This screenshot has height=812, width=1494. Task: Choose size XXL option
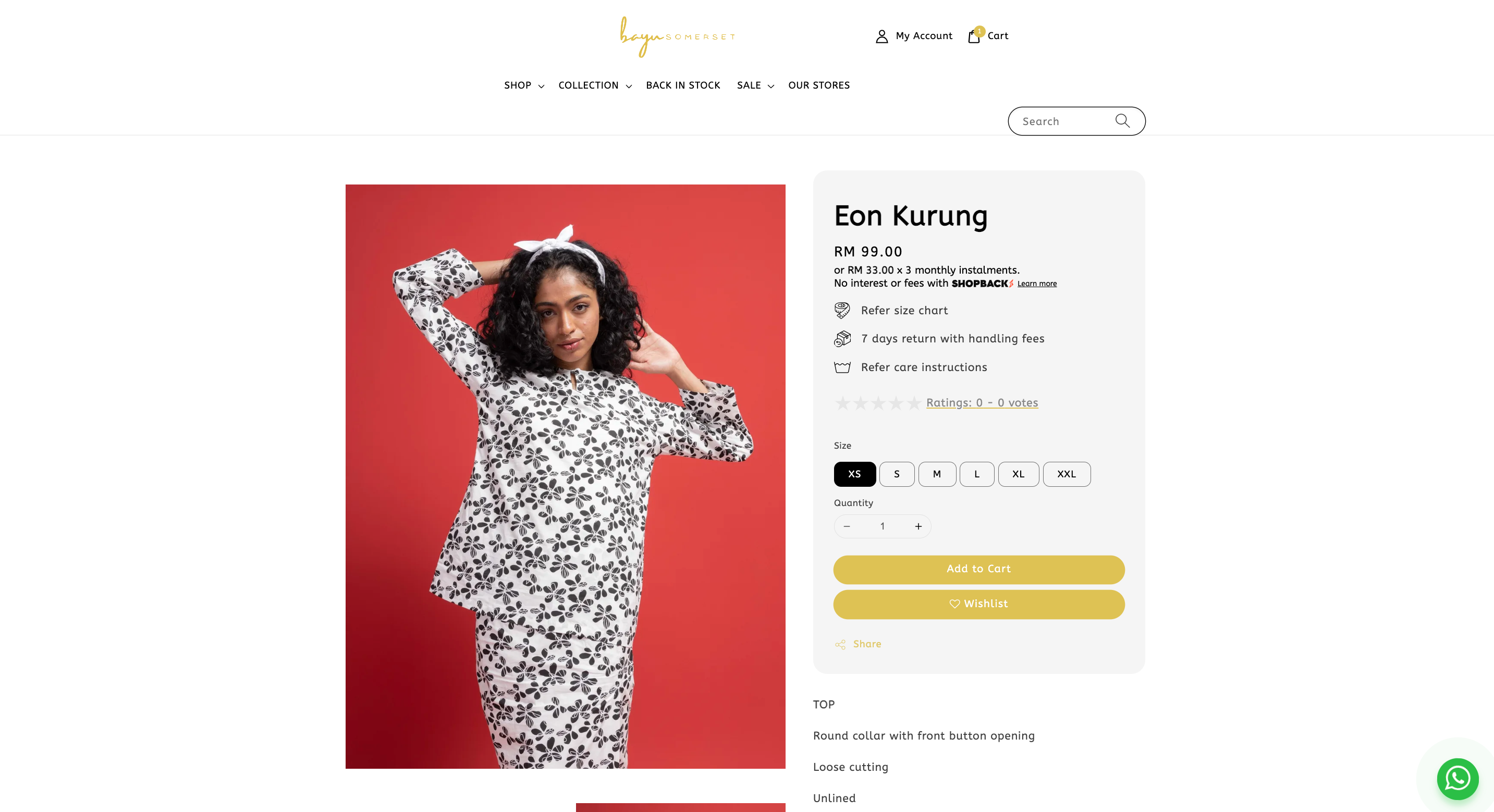[1067, 474]
